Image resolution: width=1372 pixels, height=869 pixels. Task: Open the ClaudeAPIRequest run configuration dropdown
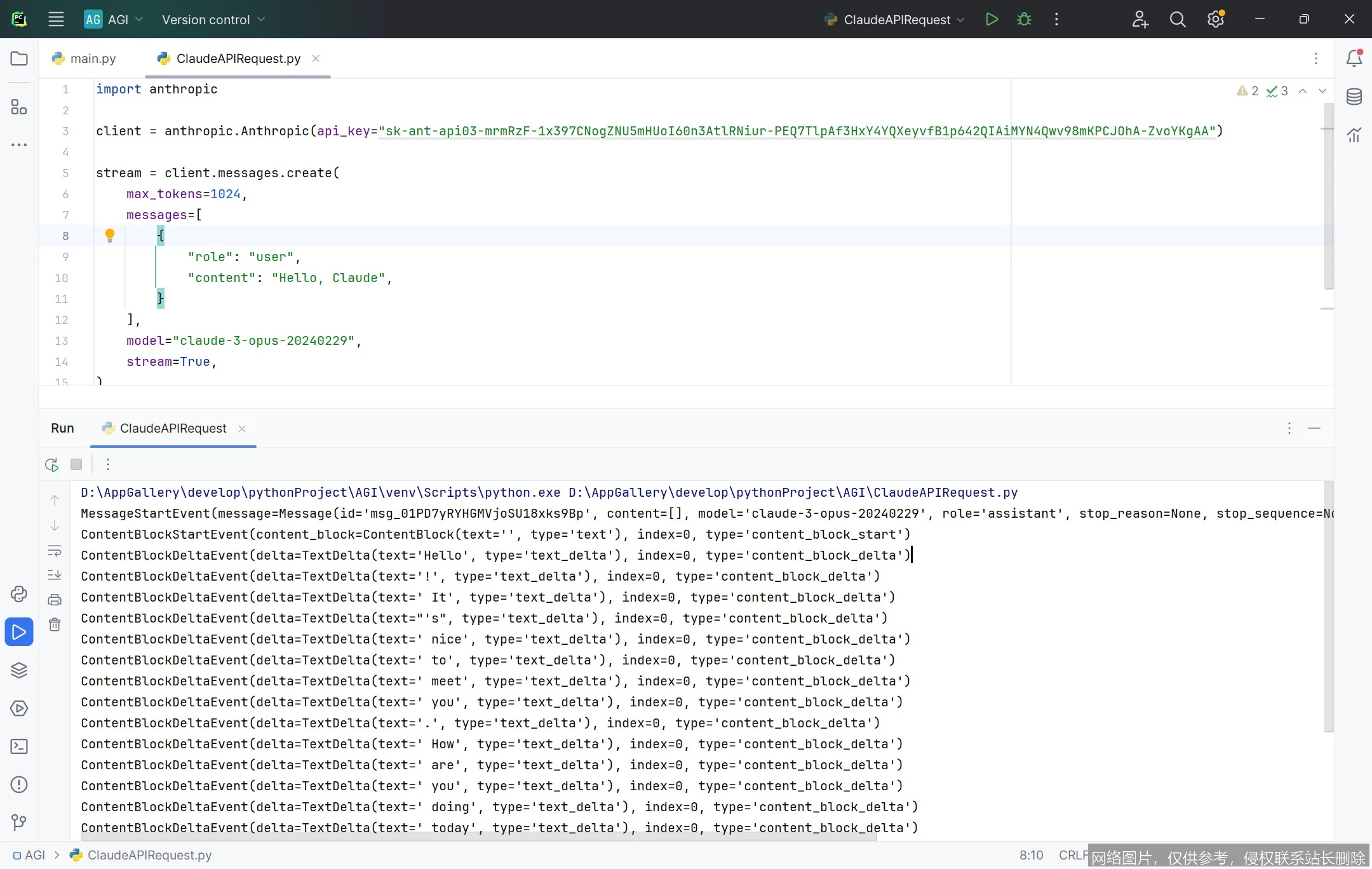coord(896,20)
